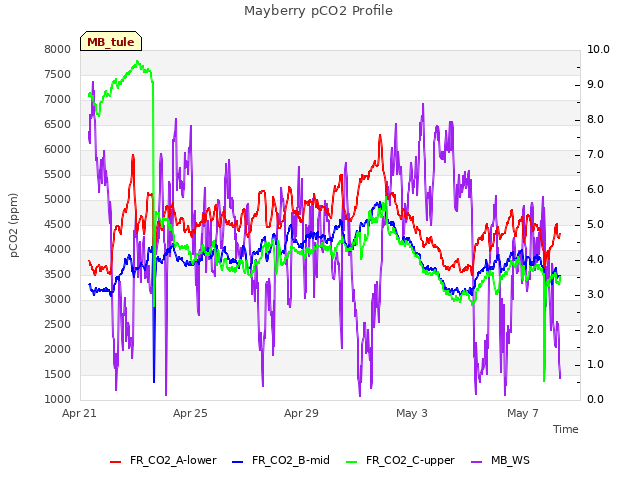The image size is (640, 480).
Task: Toggle the FR_CO2_B-mid legend label
Action: pos(291,460)
